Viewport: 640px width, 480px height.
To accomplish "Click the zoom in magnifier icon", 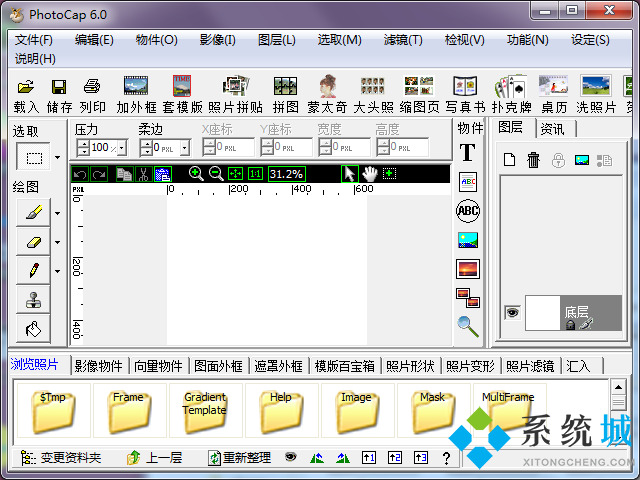I will 196,174.
